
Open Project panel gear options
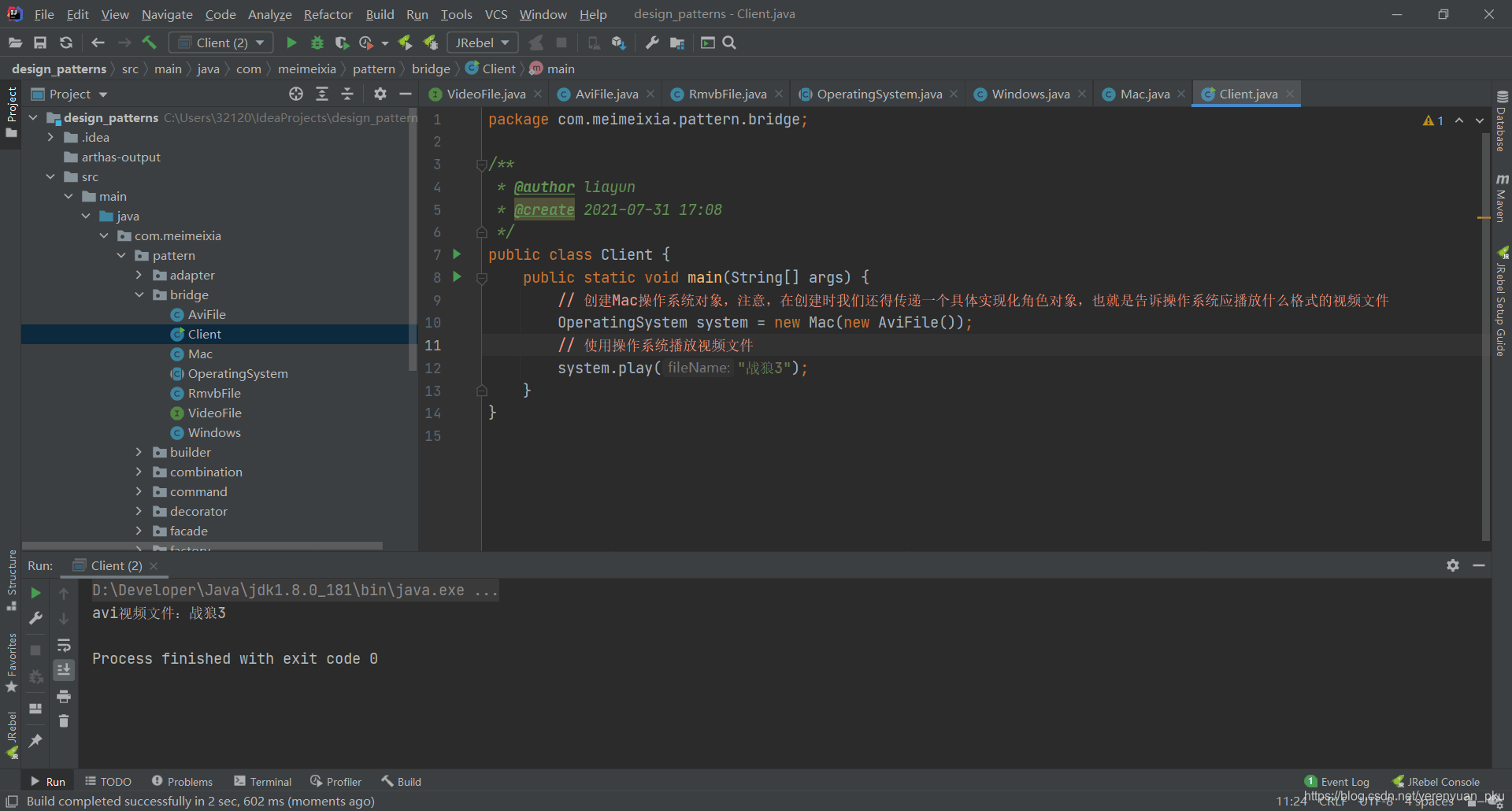click(380, 94)
